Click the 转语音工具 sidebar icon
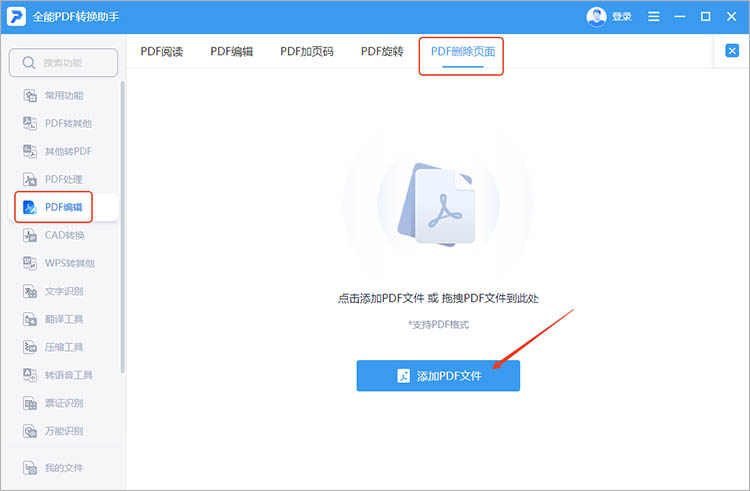The image size is (750, 491). (x=30, y=375)
